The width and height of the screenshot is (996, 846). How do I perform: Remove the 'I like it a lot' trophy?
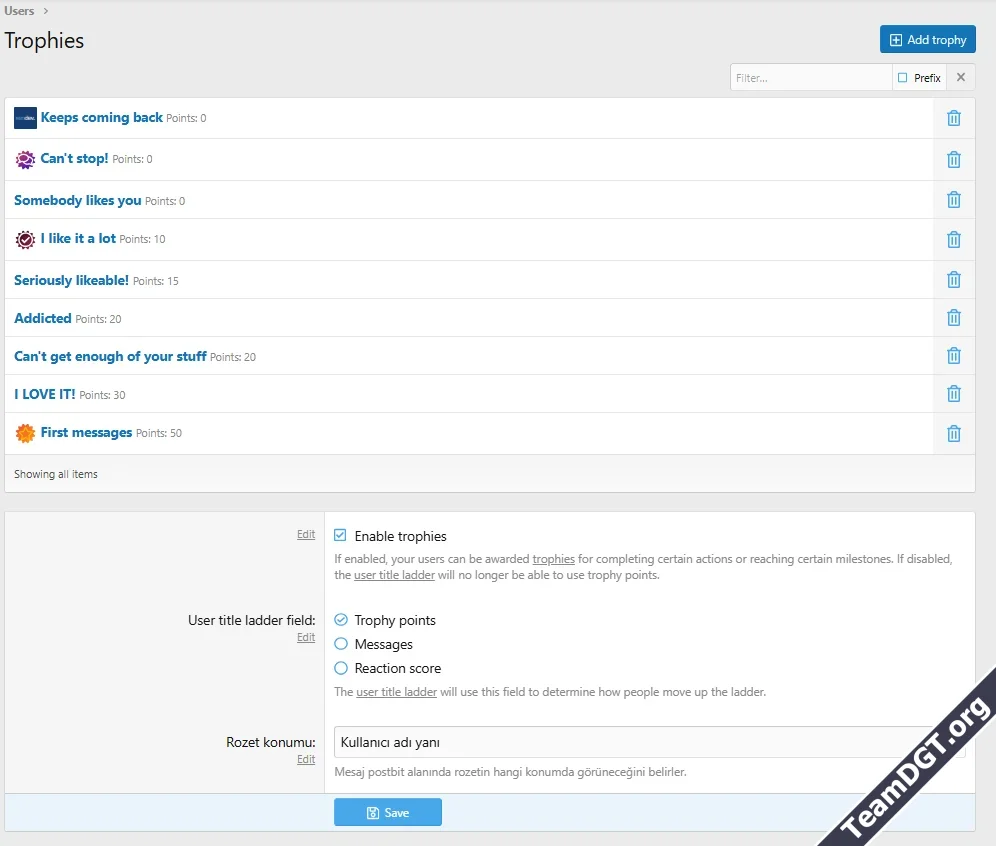tap(953, 240)
